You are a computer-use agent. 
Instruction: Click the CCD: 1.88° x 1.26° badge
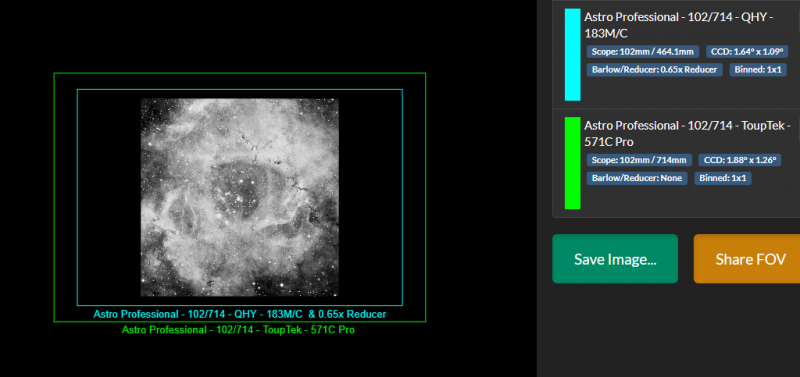(740, 160)
